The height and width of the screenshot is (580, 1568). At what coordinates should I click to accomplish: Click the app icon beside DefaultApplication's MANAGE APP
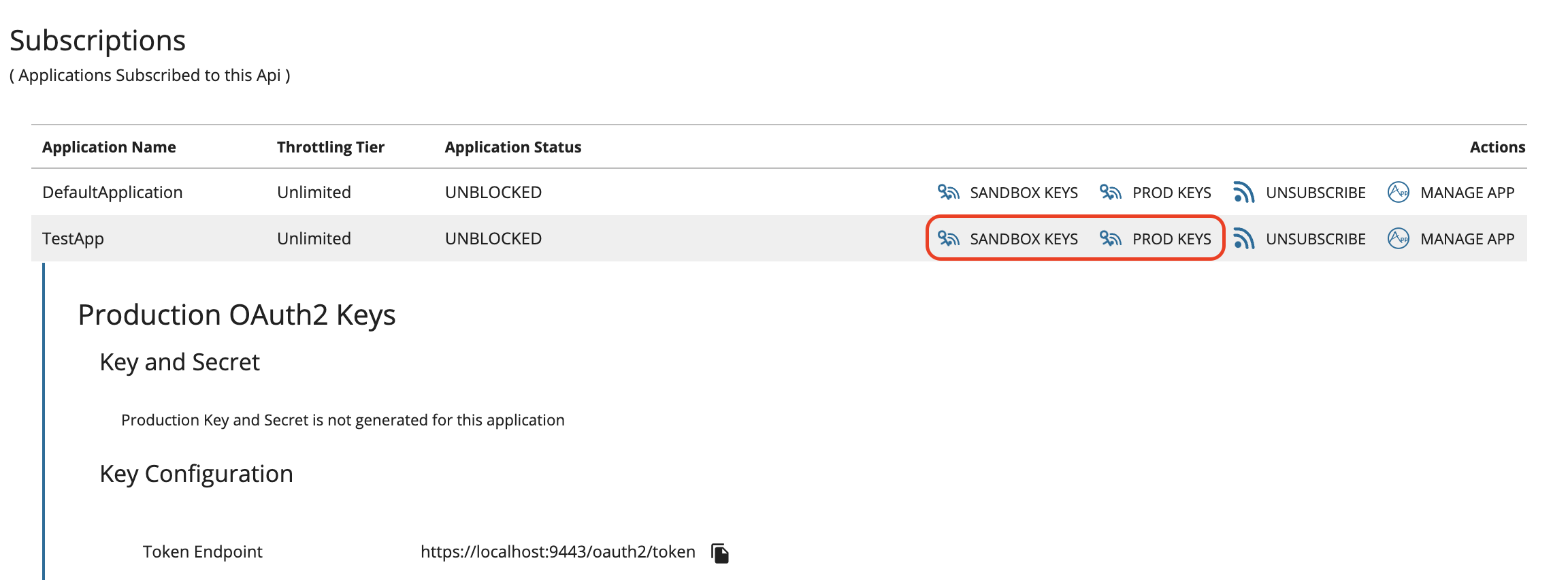click(x=1398, y=193)
